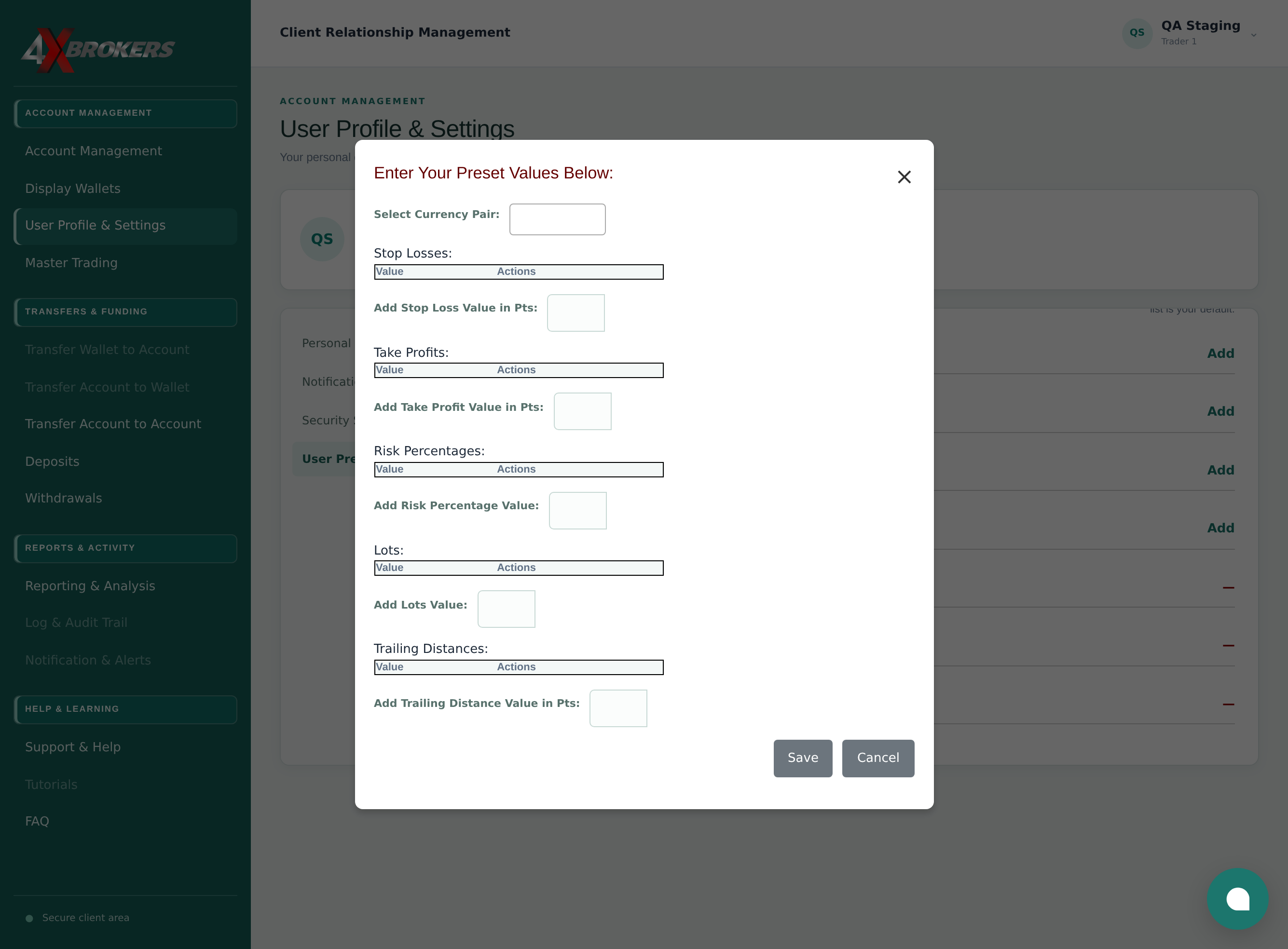Screen dimensions: 1288x949
Task: Click the Secure client area status
Action: pos(78,918)
